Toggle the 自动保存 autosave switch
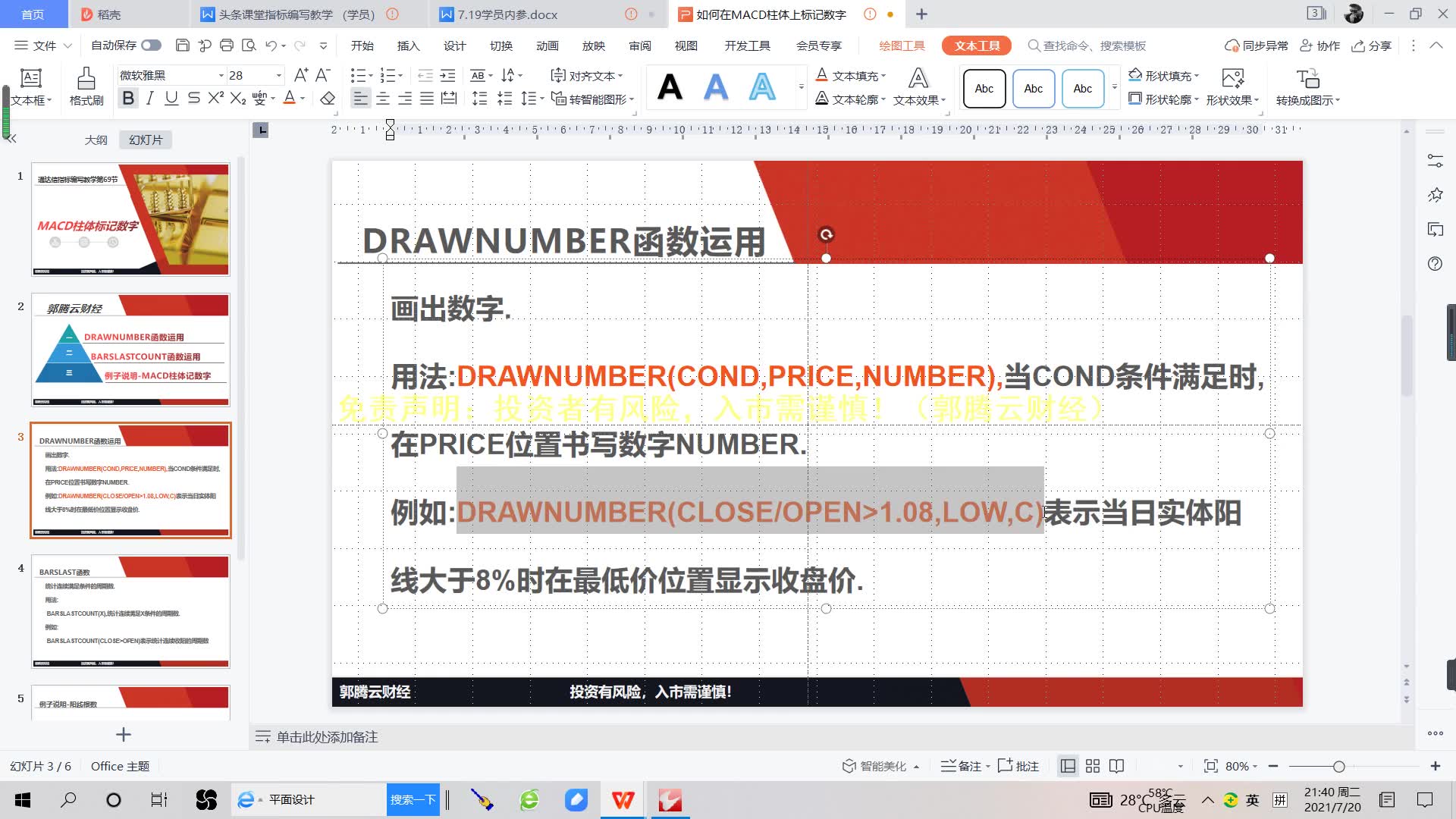1456x819 pixels. click(151, 45)
